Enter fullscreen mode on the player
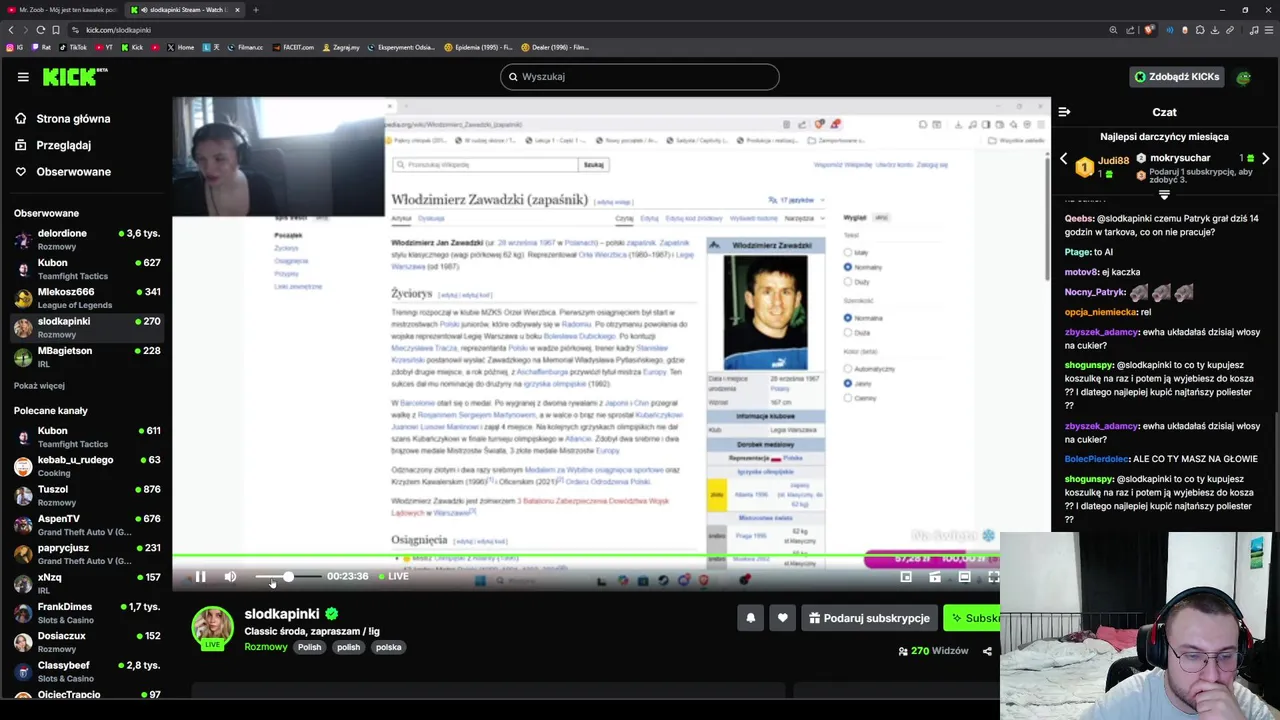 click(993, 577)
